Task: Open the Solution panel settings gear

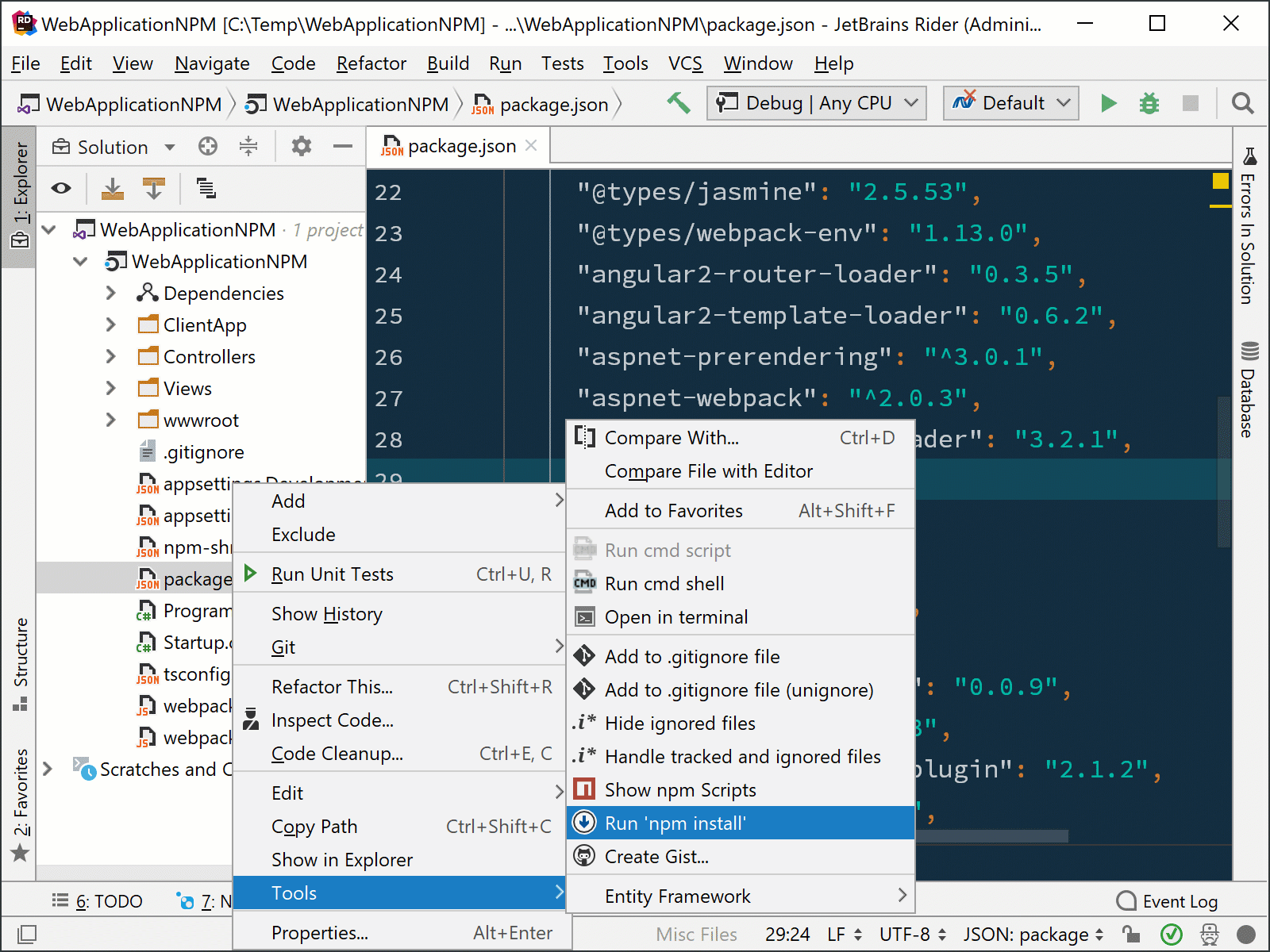Action: pos(301,146)
